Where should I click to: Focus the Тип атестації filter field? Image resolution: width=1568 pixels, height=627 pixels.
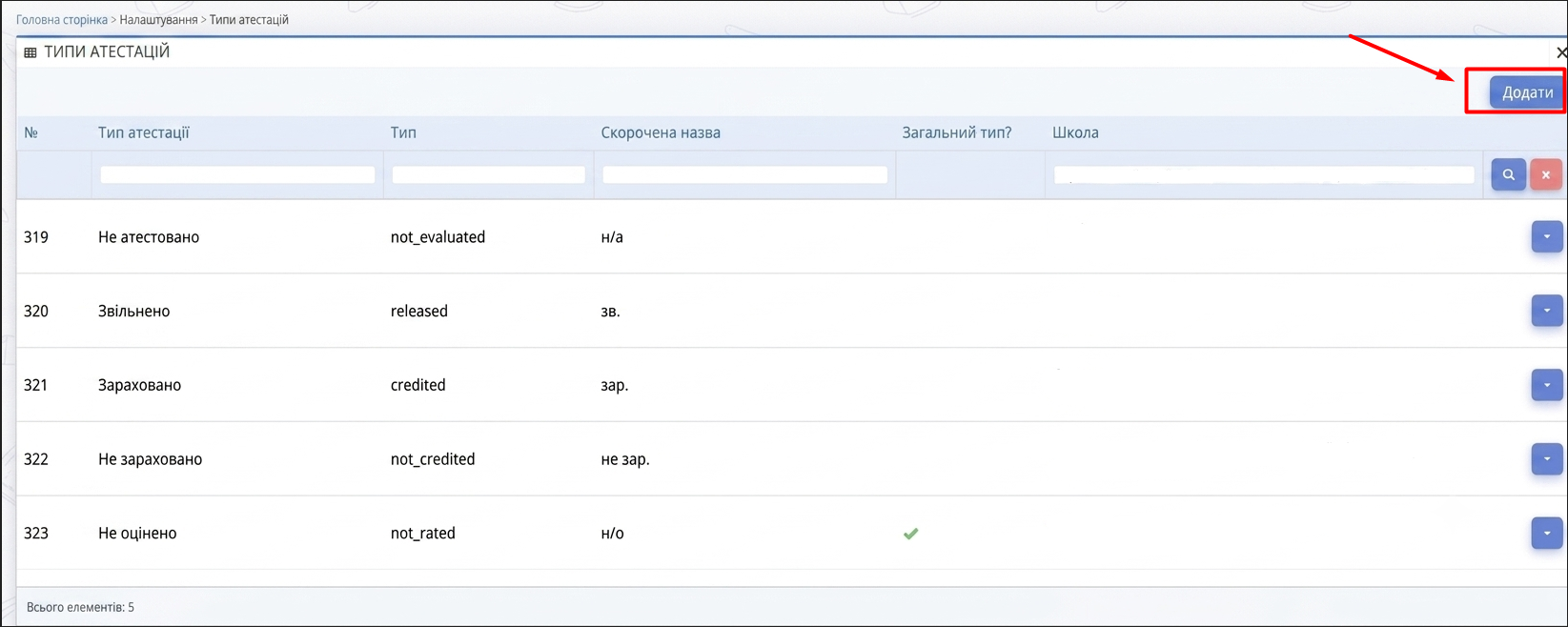[x=237, y=174]
